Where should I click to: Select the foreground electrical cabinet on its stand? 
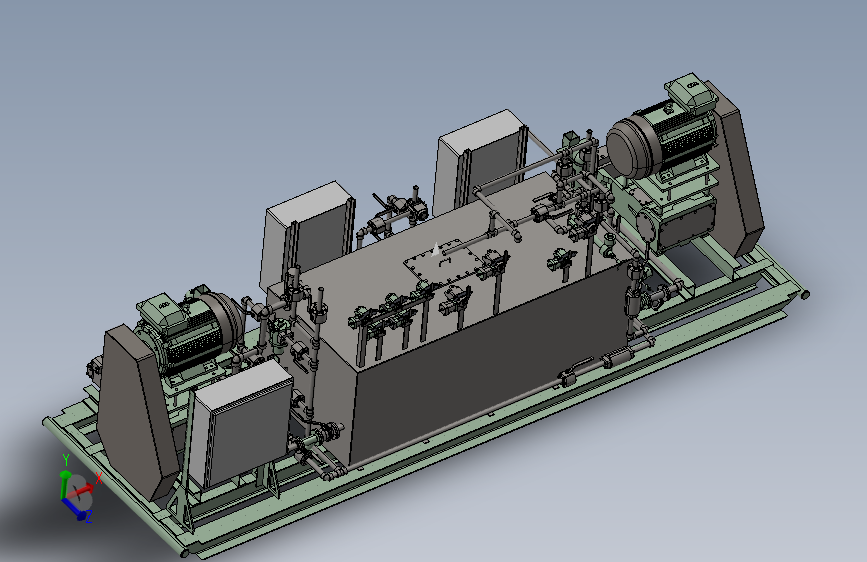coord(242,425)
